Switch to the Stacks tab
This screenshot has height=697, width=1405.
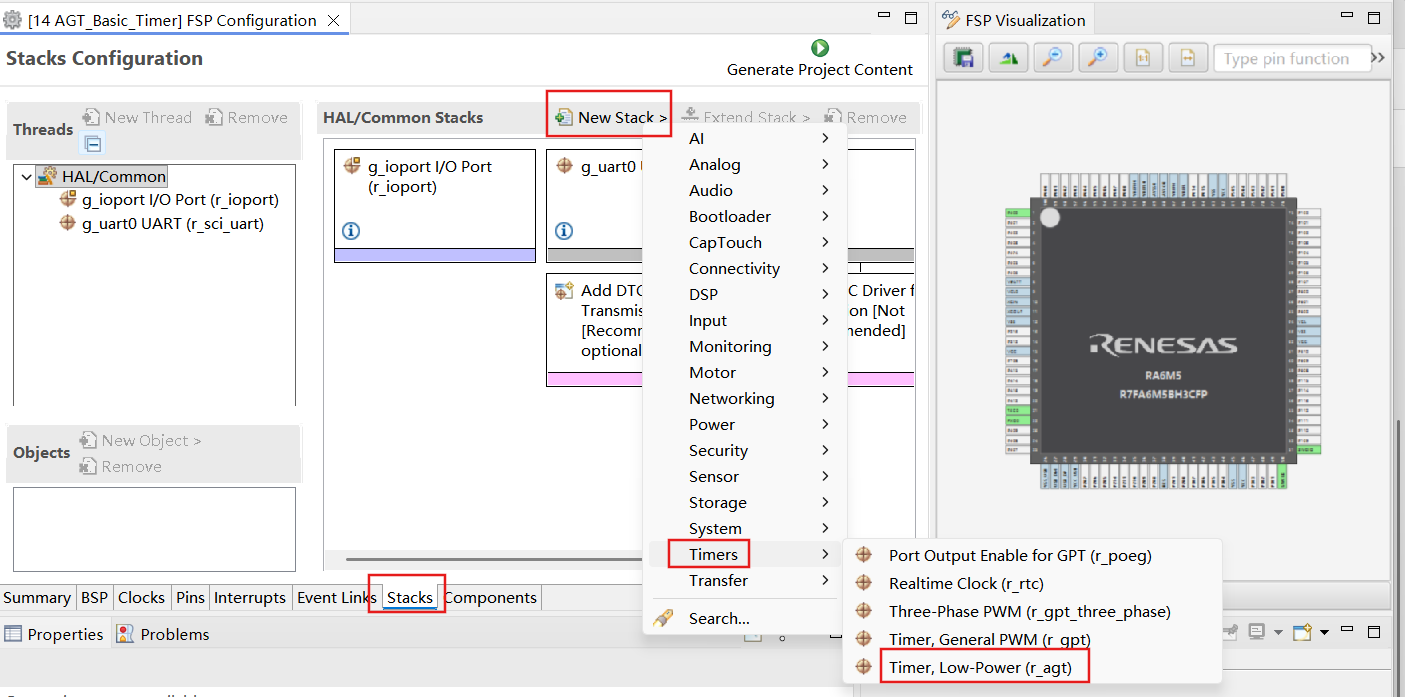tap(410, 597)
